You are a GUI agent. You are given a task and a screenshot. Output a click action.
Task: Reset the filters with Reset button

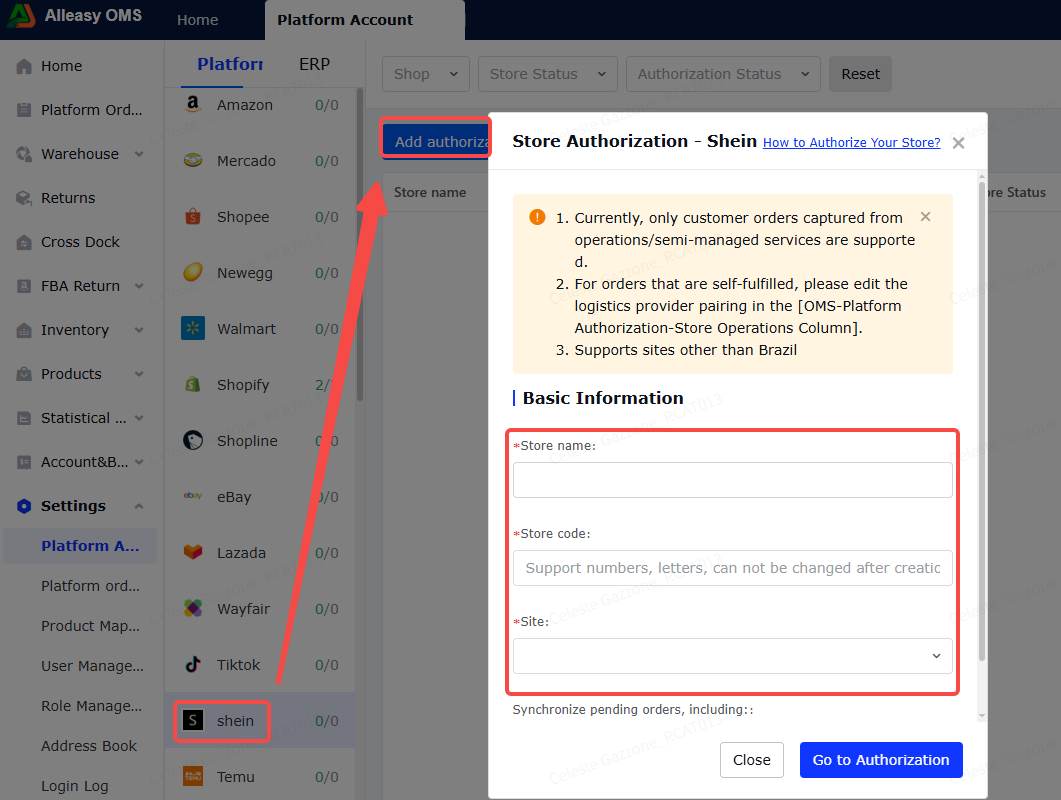click(860, 74)
